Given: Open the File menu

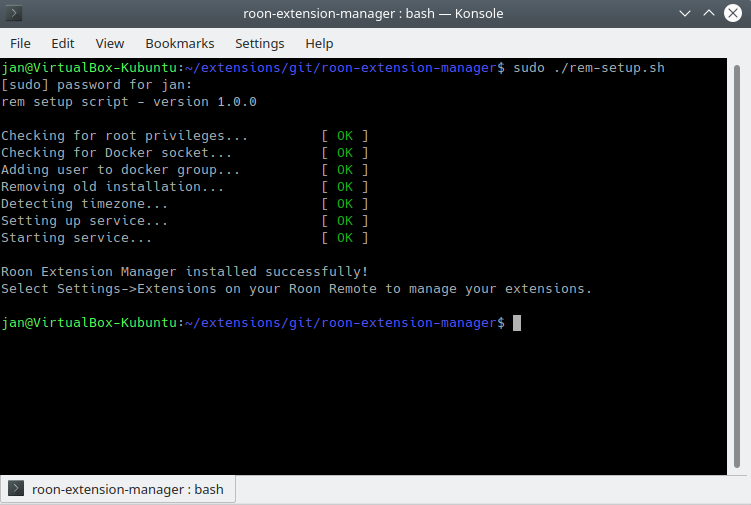Looking at the screenshot, I should tap(20, 44).
